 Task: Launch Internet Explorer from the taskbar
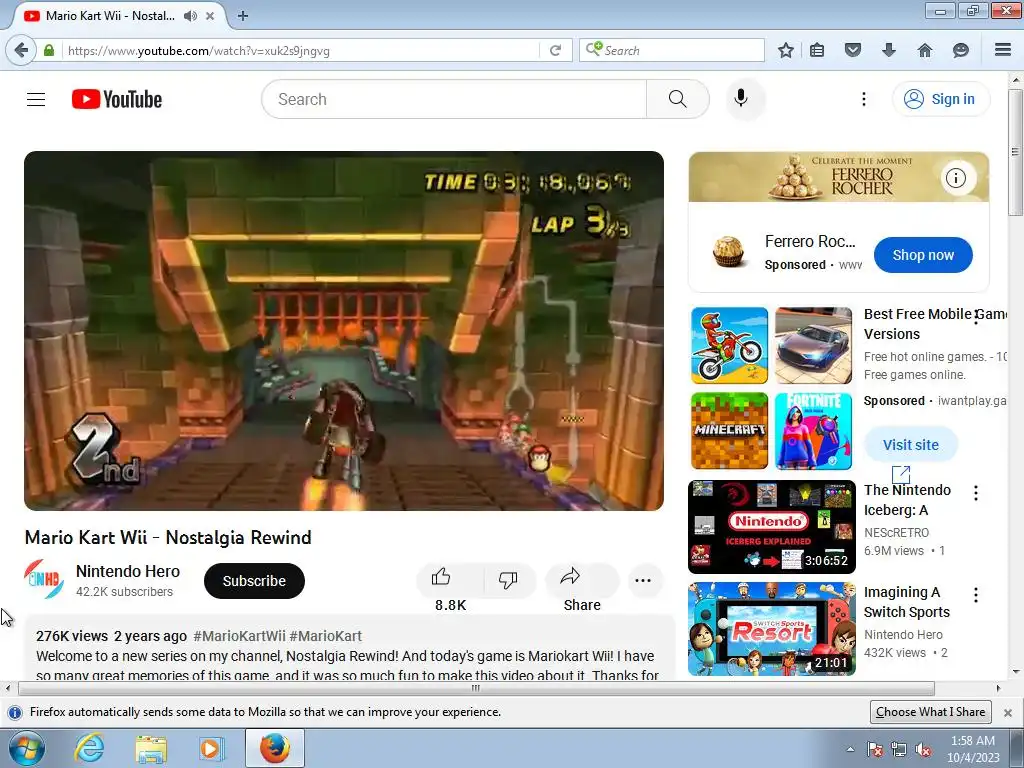coord(89,748)
